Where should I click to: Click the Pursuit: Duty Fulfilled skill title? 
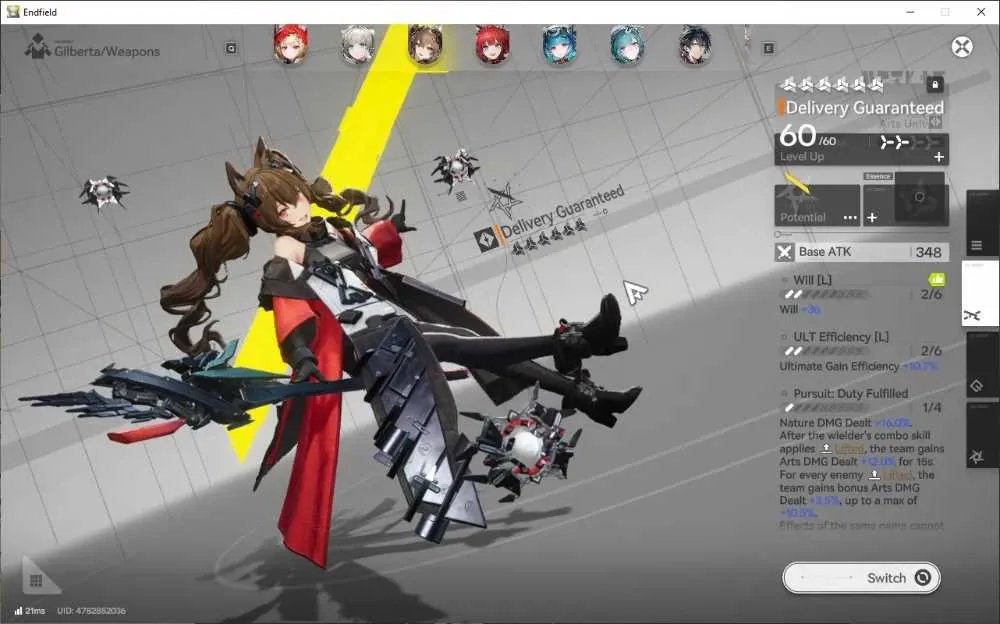point(851,393)
